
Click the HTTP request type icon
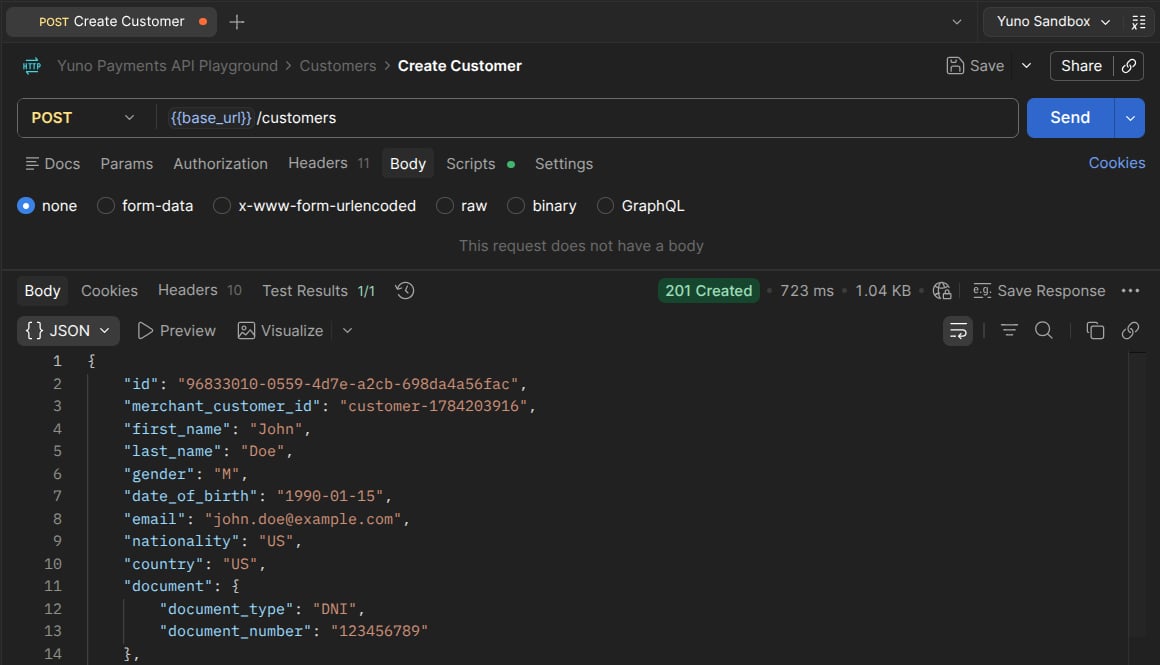click(32, 66)
